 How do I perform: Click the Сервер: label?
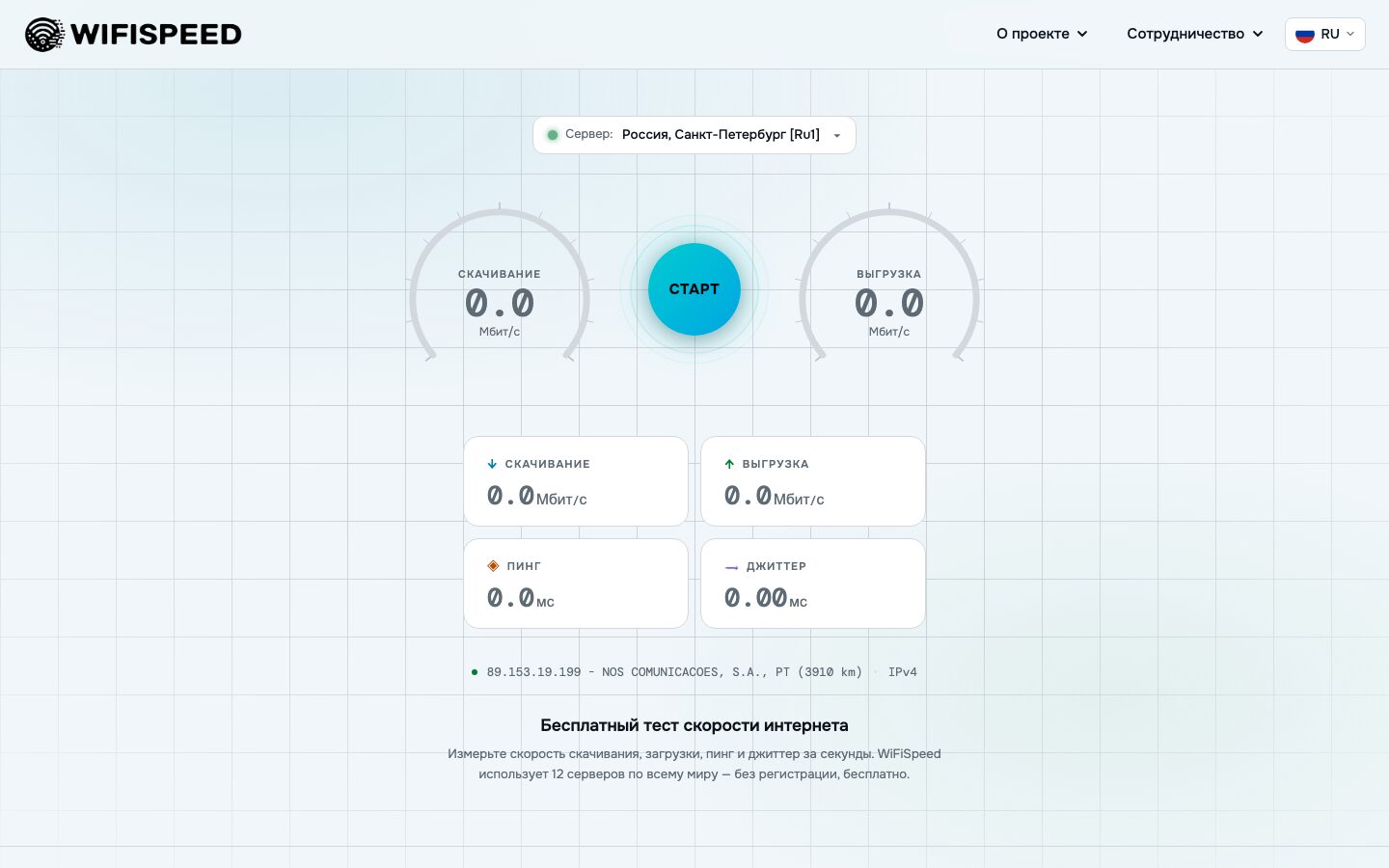(x=589, y=134)
